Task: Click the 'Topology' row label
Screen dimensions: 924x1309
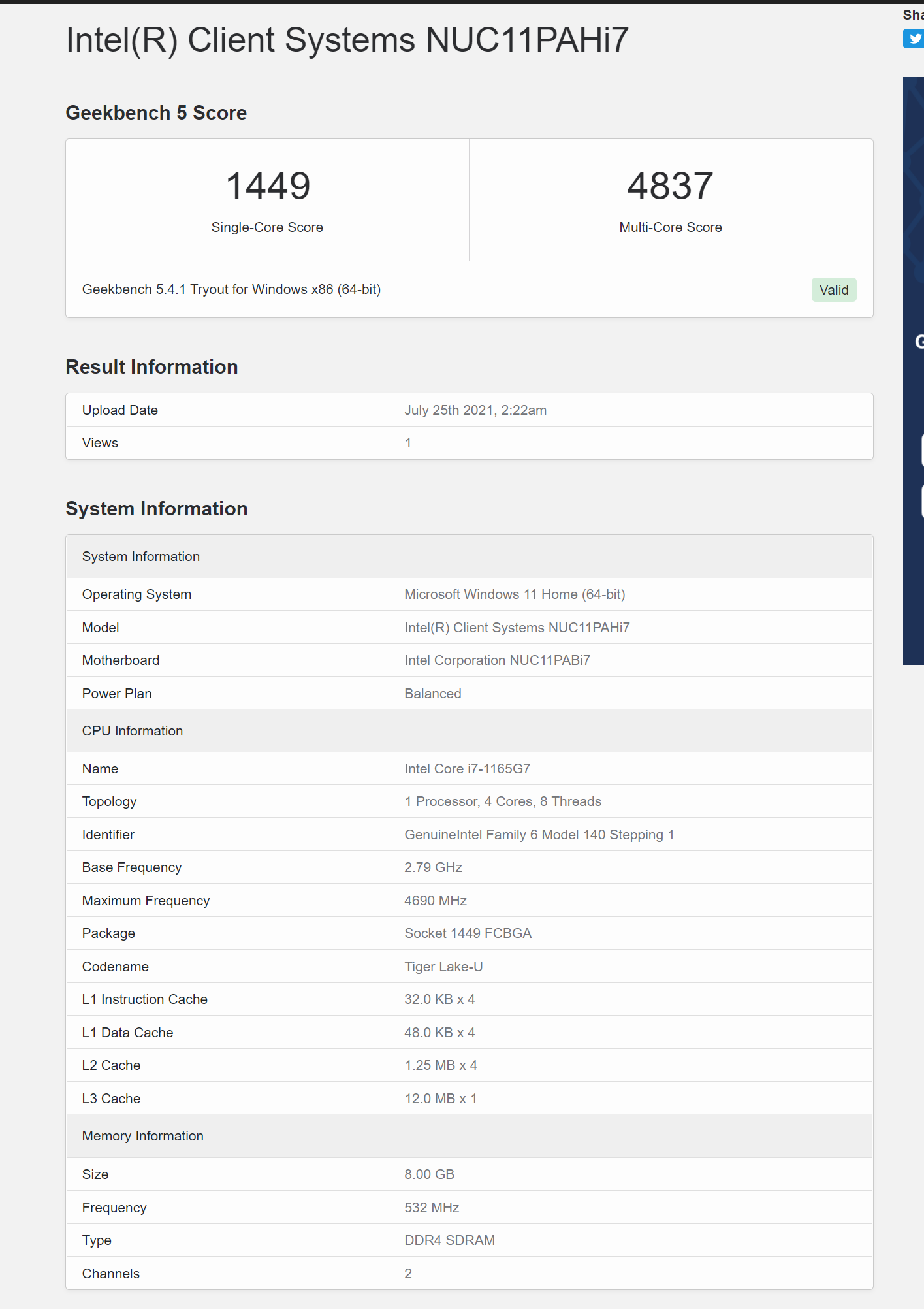Action: click(110, 801)
